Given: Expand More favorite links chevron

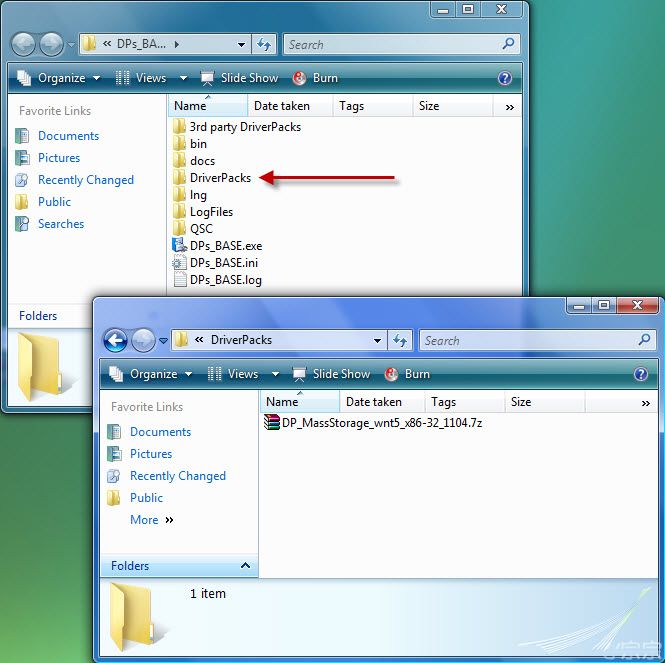Looking at the screenshot, I should coord(169,520).
